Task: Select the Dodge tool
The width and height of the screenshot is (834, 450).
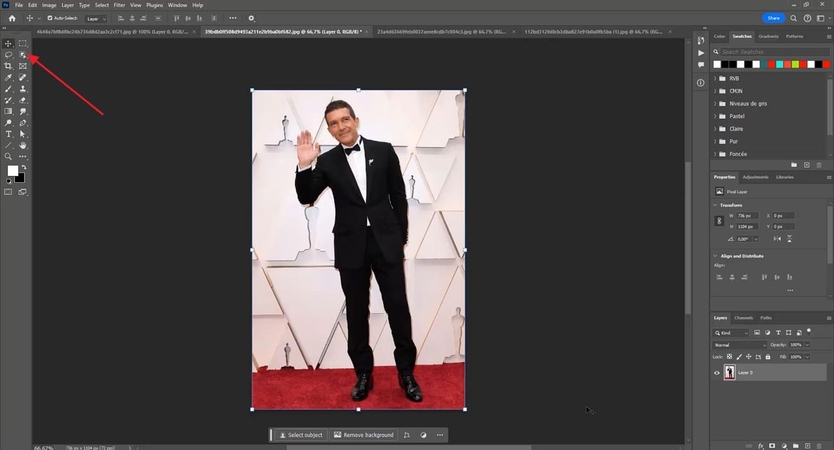Action: (8, 123)
